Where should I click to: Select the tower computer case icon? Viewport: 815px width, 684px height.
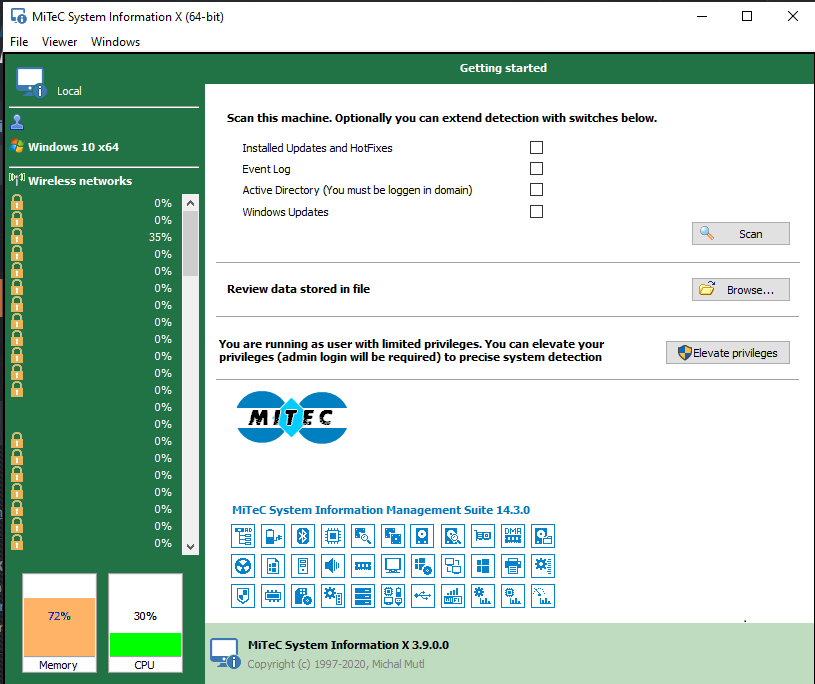303,565
